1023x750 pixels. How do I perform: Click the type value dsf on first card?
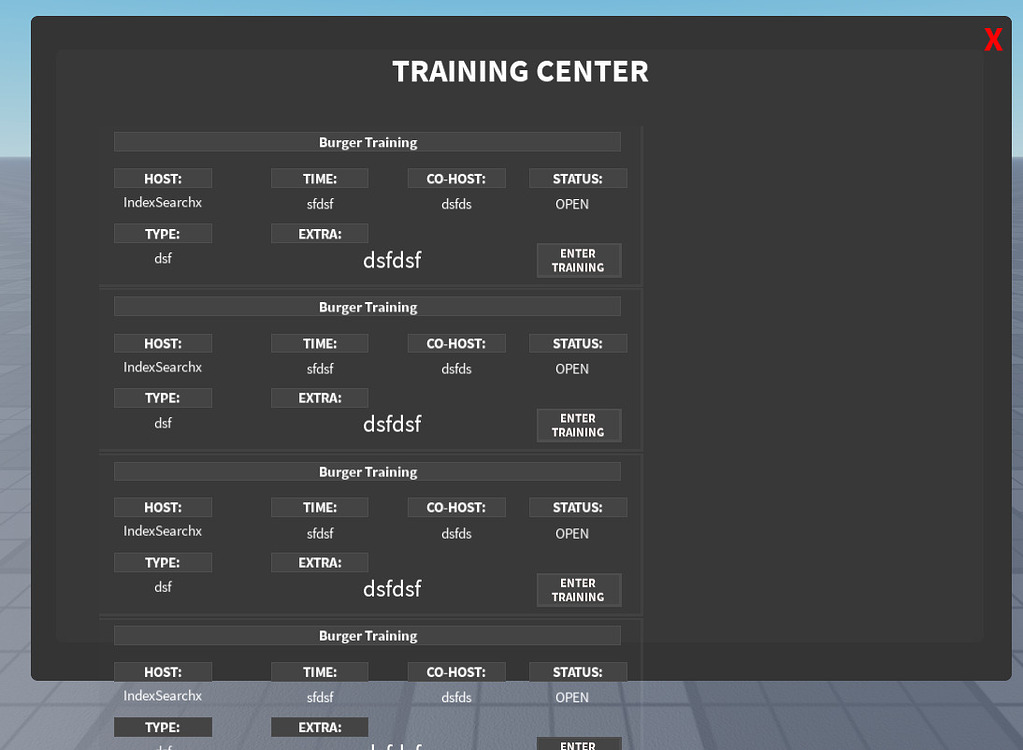(163, 257)
